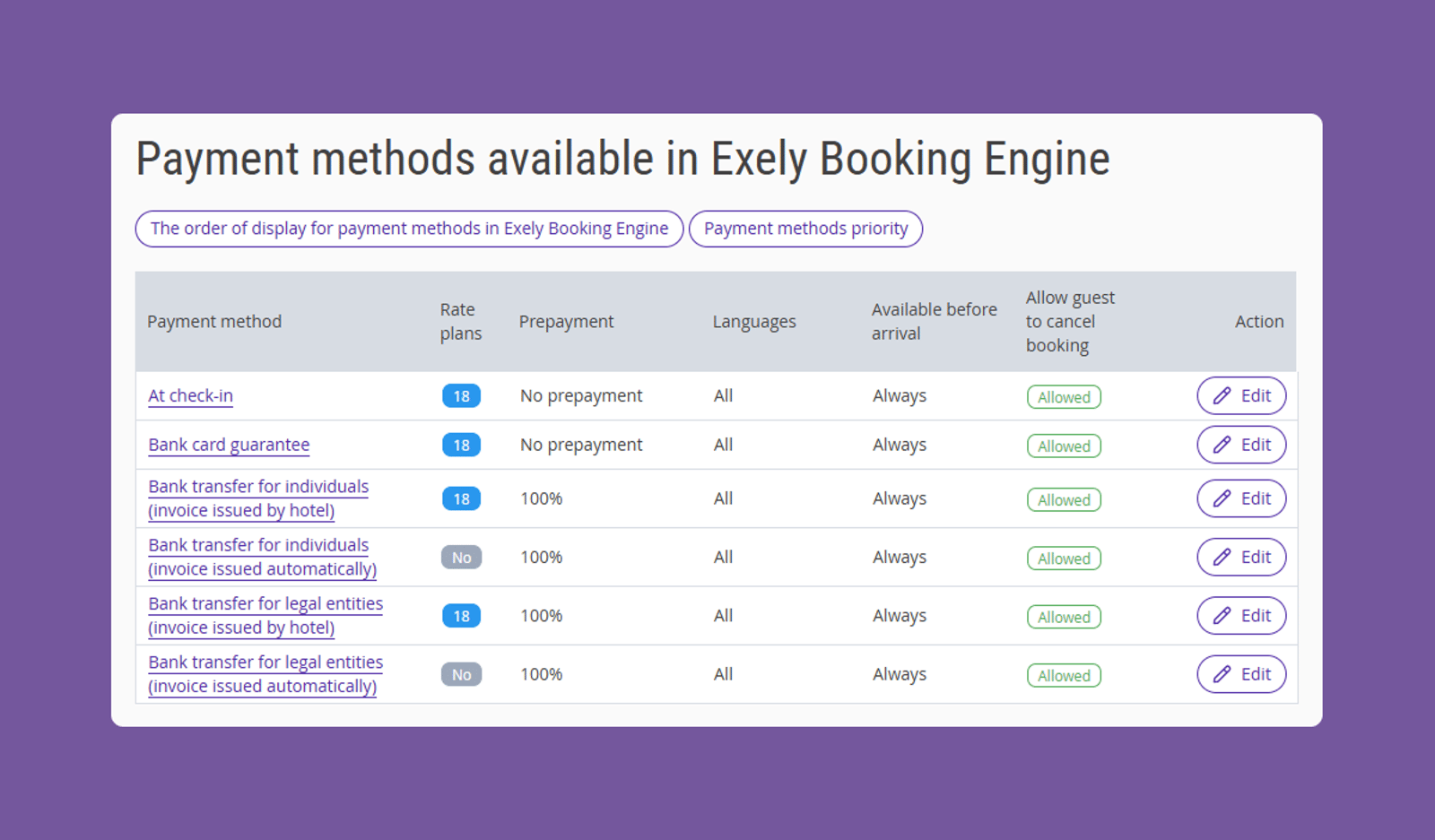The width and height of the screenshot is (1435, 840).
Task: Open Bank transfer for legal entities (issued by hotel)
Action: (x=265, y=616)
